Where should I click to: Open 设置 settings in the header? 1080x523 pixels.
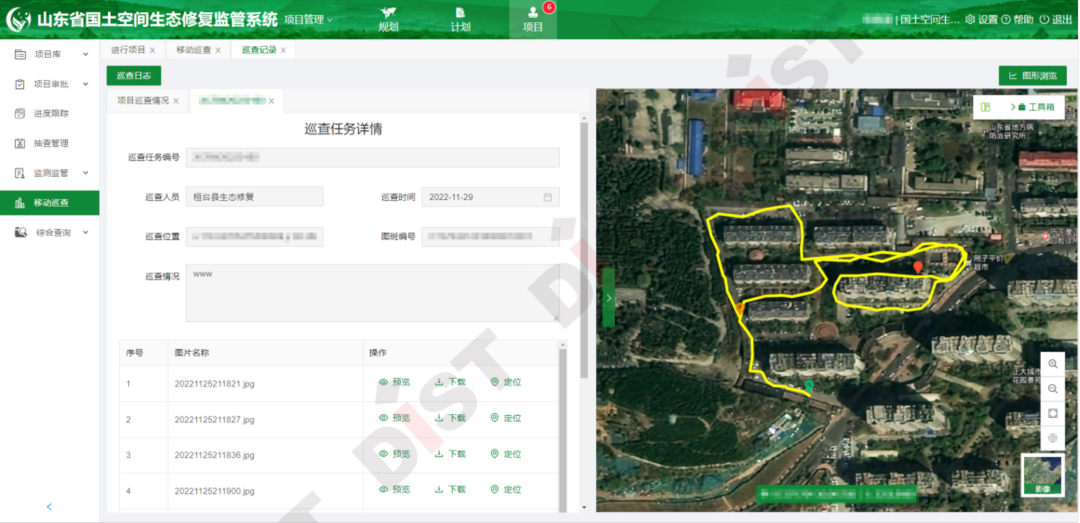(982, 20)
